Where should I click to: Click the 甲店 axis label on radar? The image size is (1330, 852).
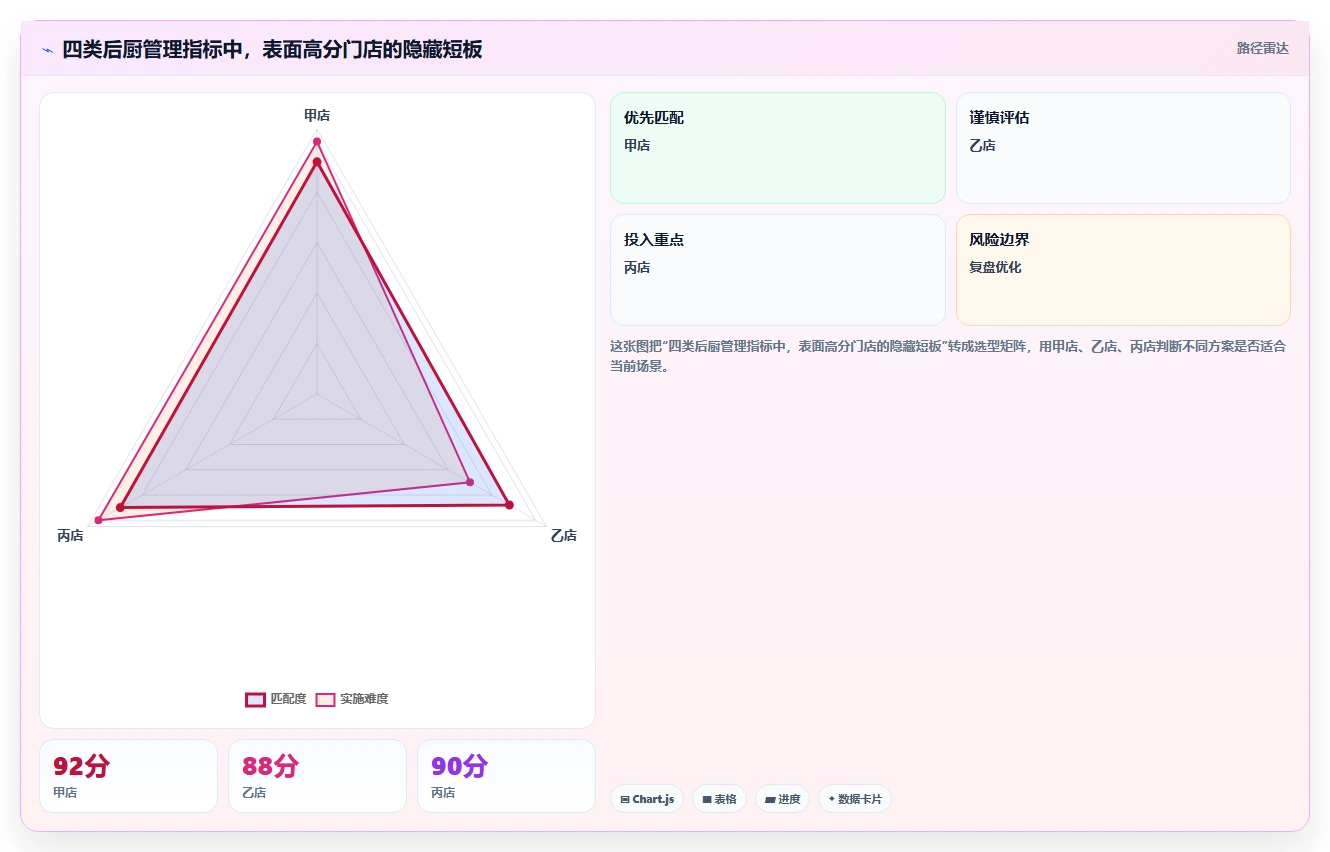tap(317, 115)
